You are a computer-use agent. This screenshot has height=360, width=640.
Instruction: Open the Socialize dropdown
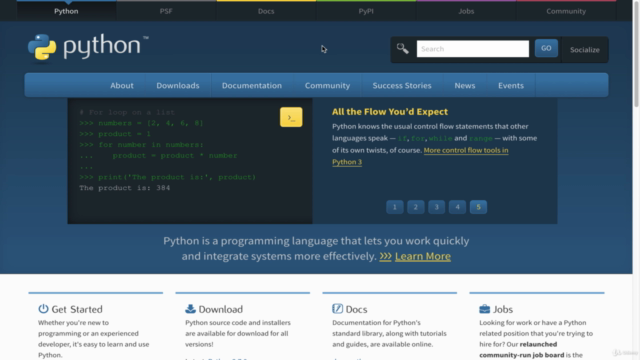coord(585,49)
